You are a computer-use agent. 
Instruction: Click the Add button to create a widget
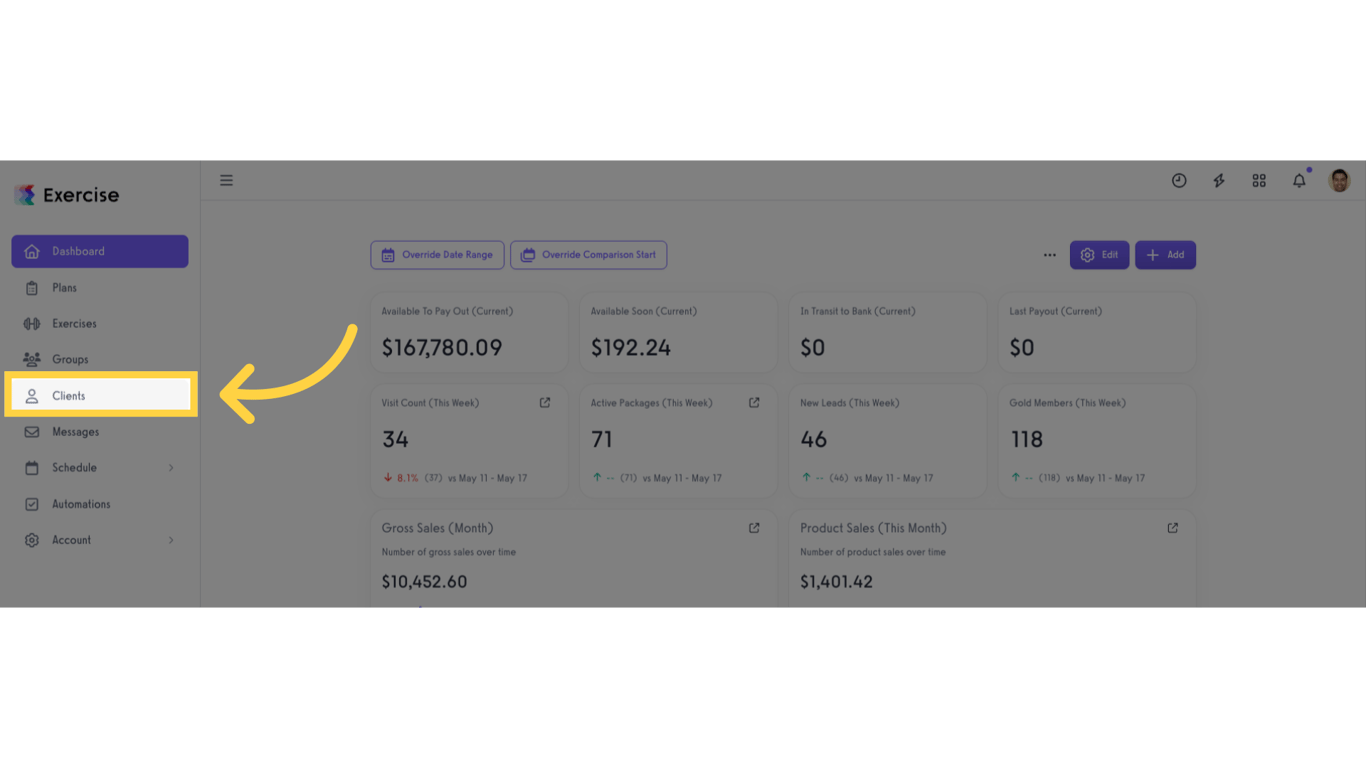pyautogui.click(x=1165, y=254)
